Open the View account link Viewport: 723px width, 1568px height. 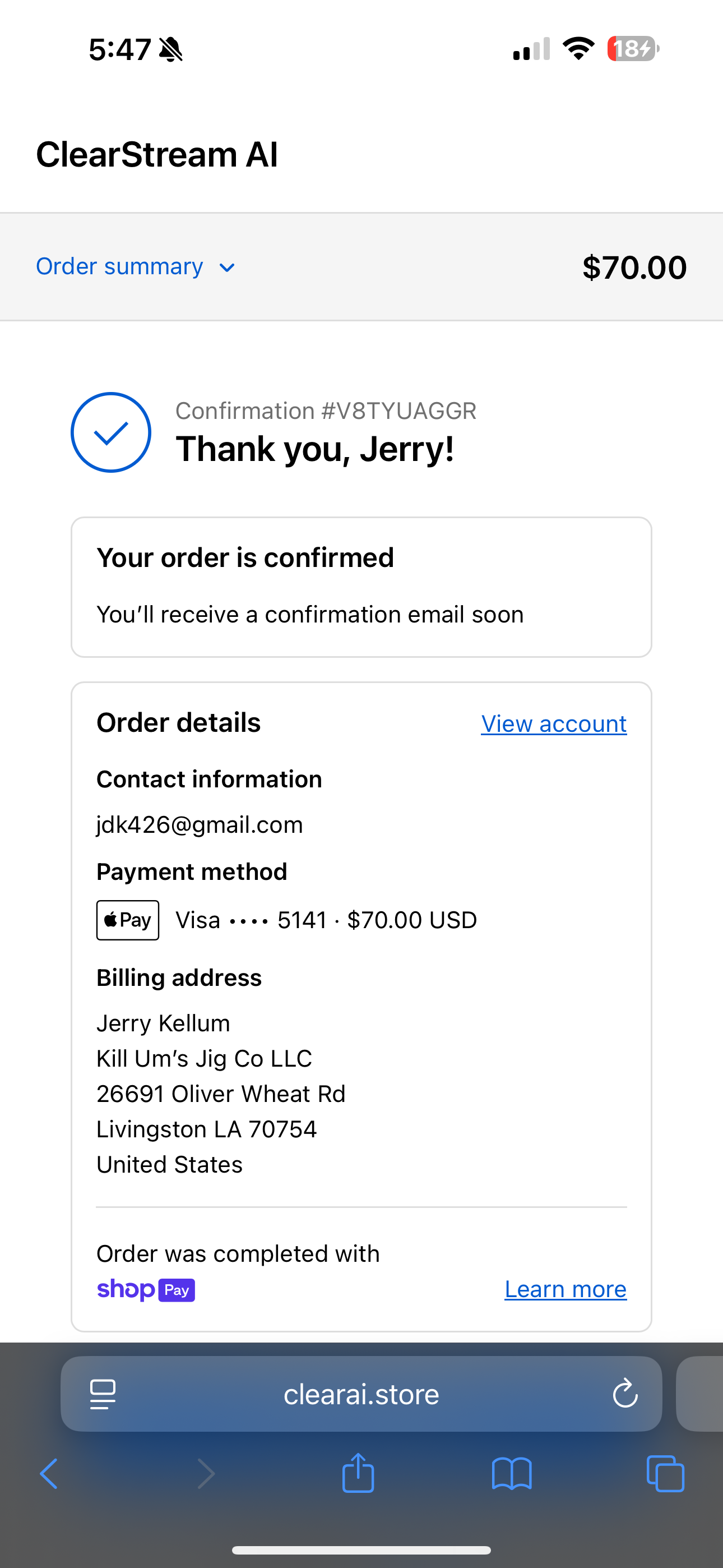click(554, 724)
